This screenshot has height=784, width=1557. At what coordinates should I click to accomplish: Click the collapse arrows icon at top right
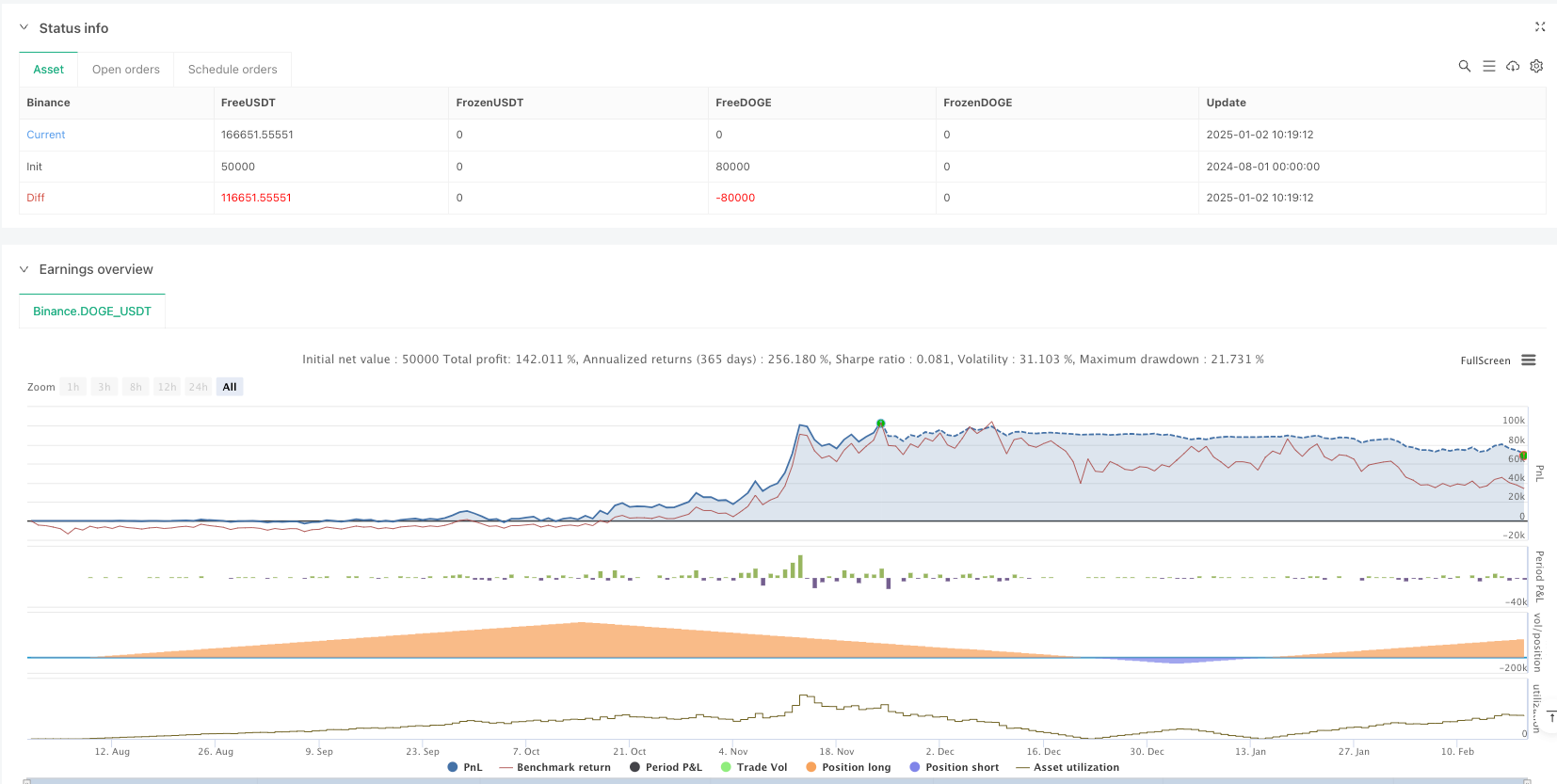coord(1540,27)
